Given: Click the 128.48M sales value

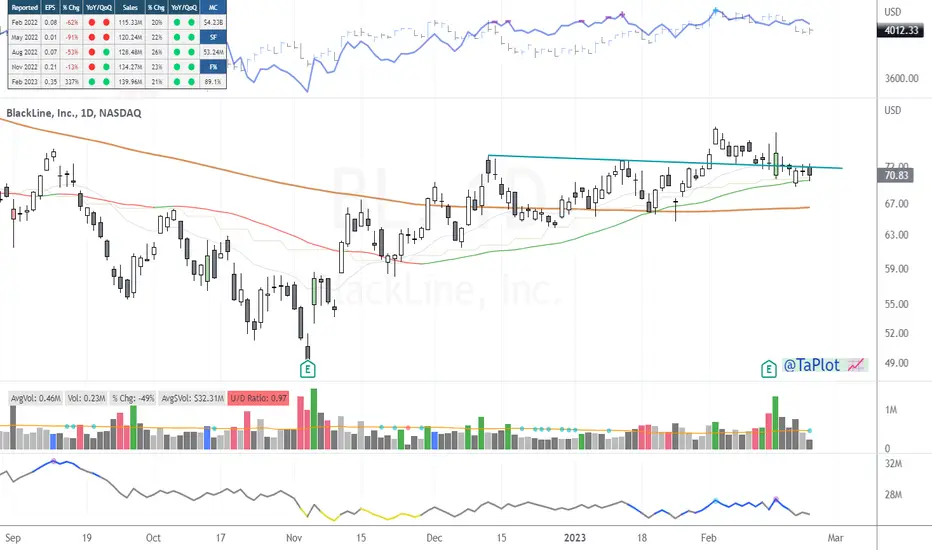Looking at the screenshot, I should point(130,52).
